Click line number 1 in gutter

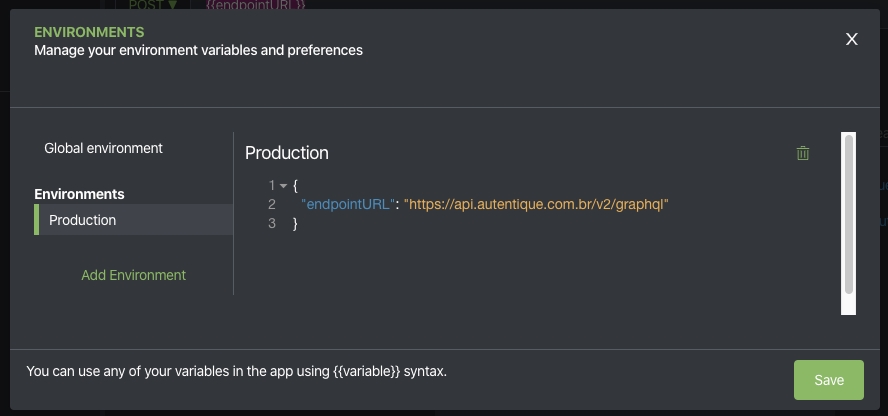(x=271, y=186)
